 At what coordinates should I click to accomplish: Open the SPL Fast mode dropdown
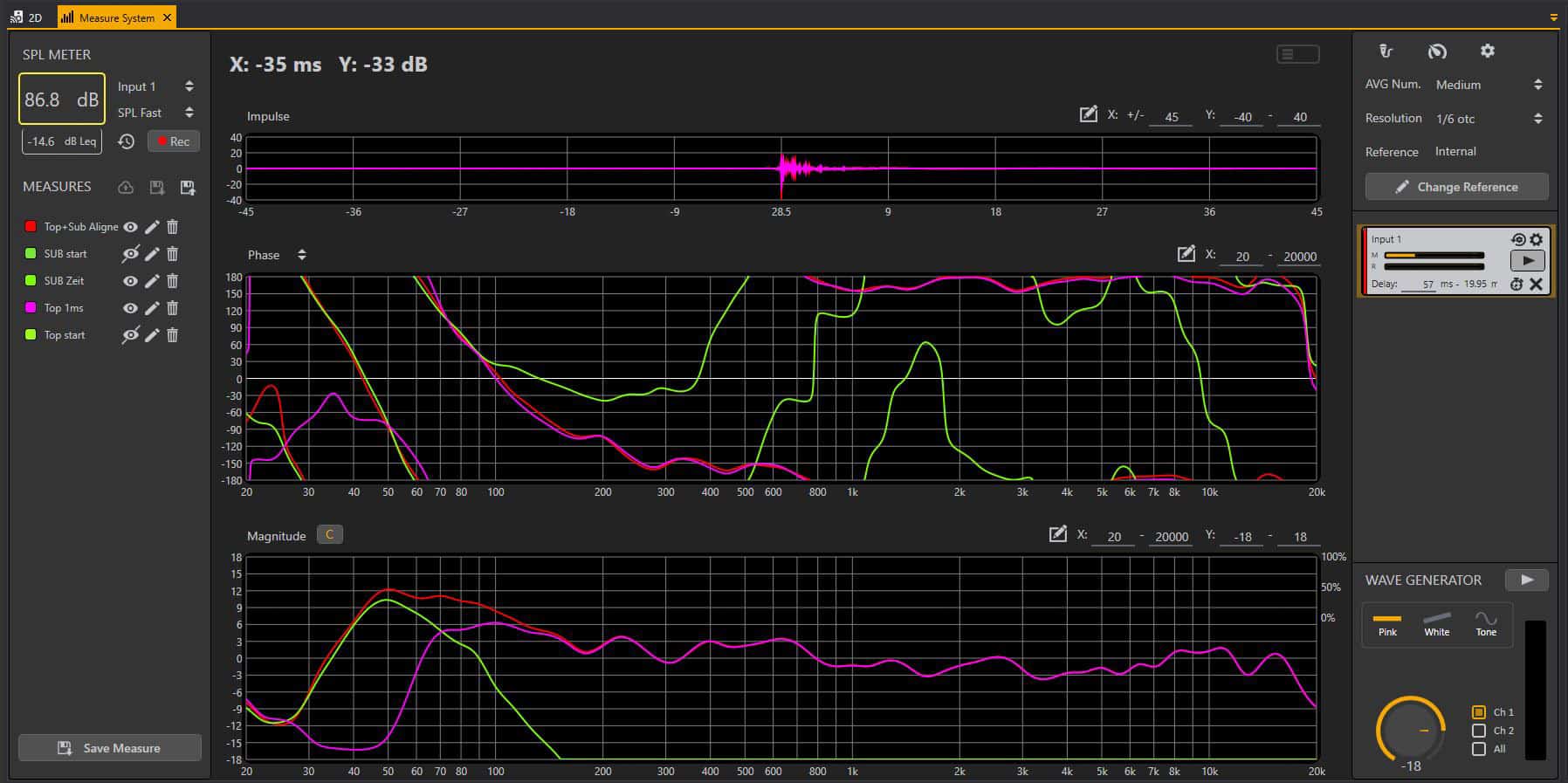pyautogui.click(x=189, y=113)
